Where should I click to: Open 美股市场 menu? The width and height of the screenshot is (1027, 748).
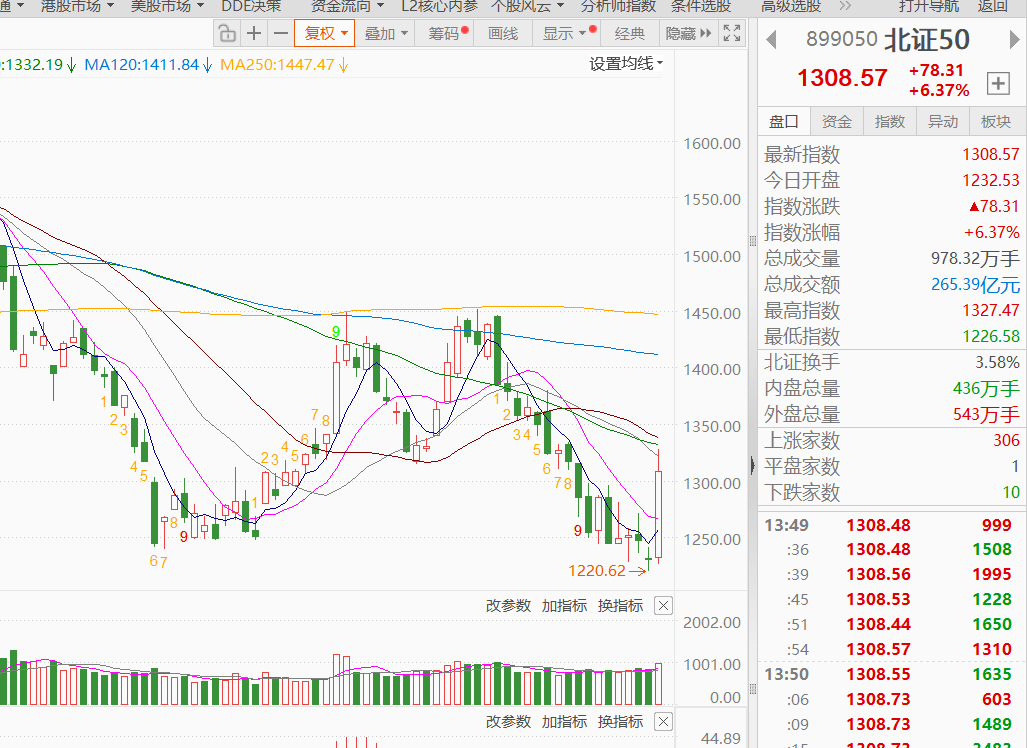pyautogui.click(x=167, y=7)
